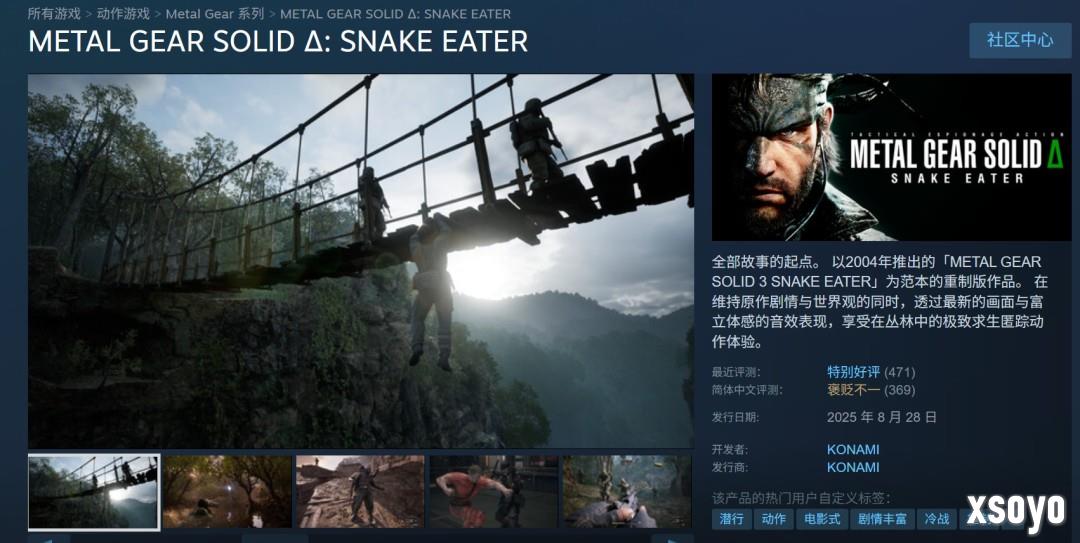Open the 褒贬不一 Simplified Chinese reviews link

853,390
